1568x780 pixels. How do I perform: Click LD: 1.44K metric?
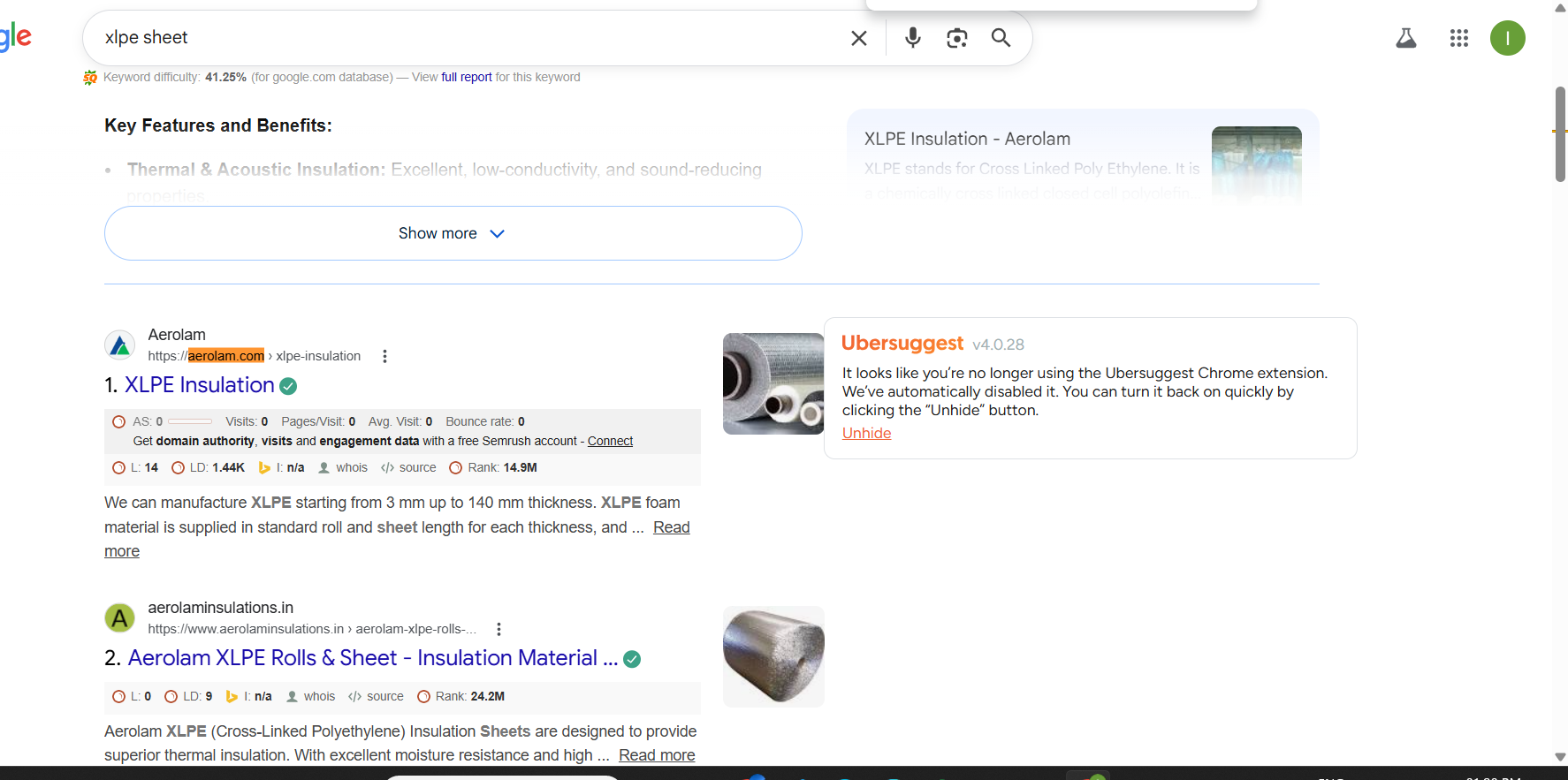pos(208,467)
